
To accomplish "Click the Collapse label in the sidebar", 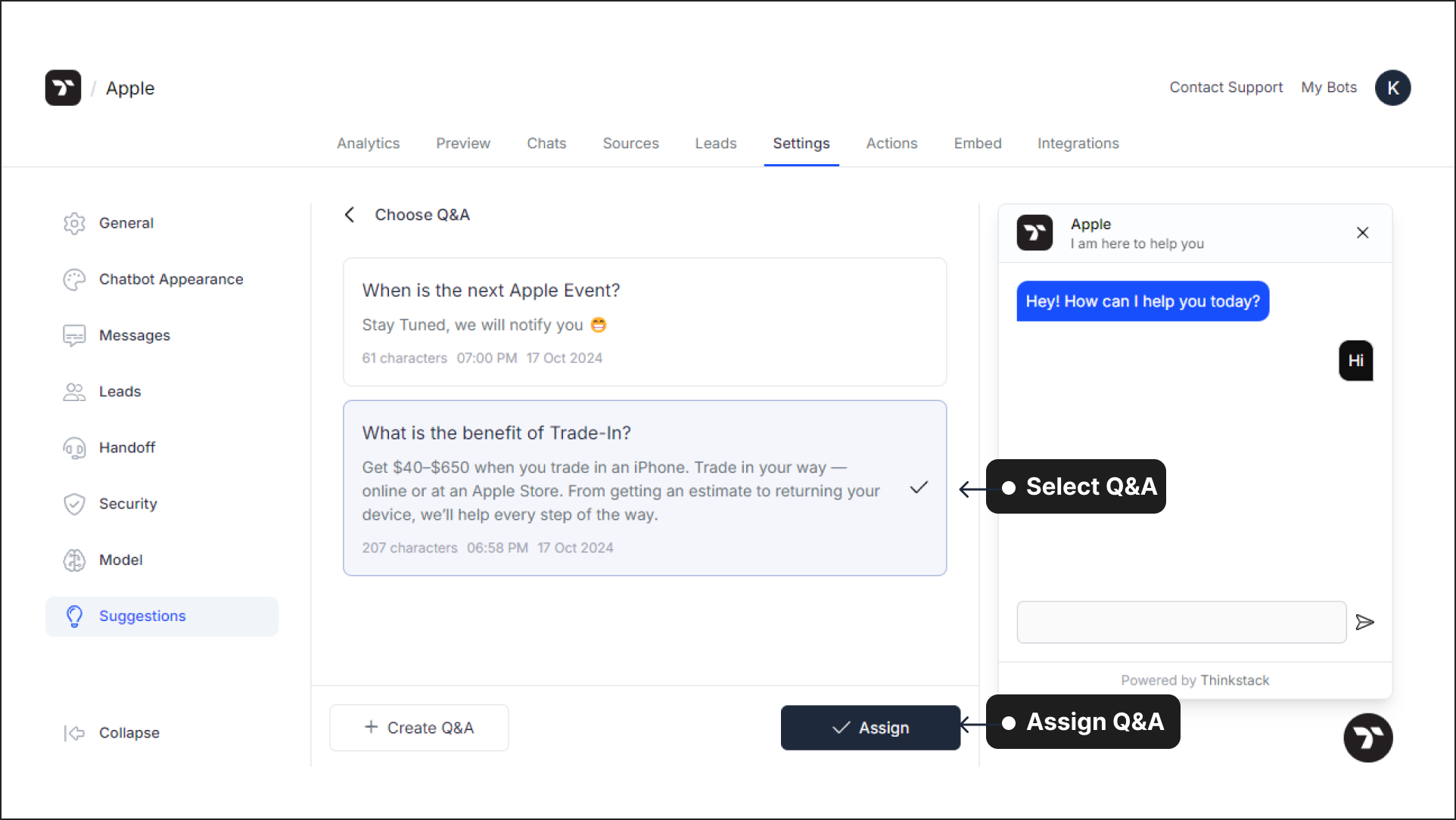I will pyautogui.click(x=129, y=733).
